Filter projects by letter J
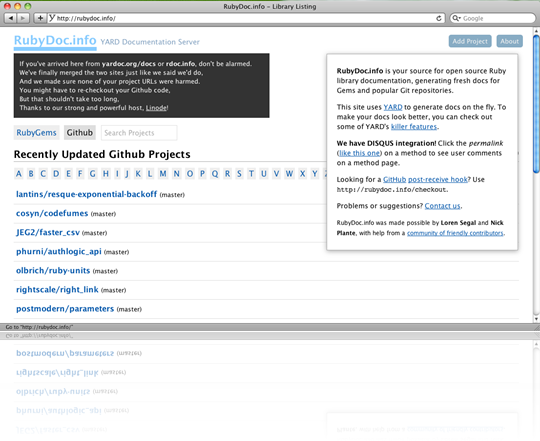This screenshot has width=540, height=441. (127, 174)
